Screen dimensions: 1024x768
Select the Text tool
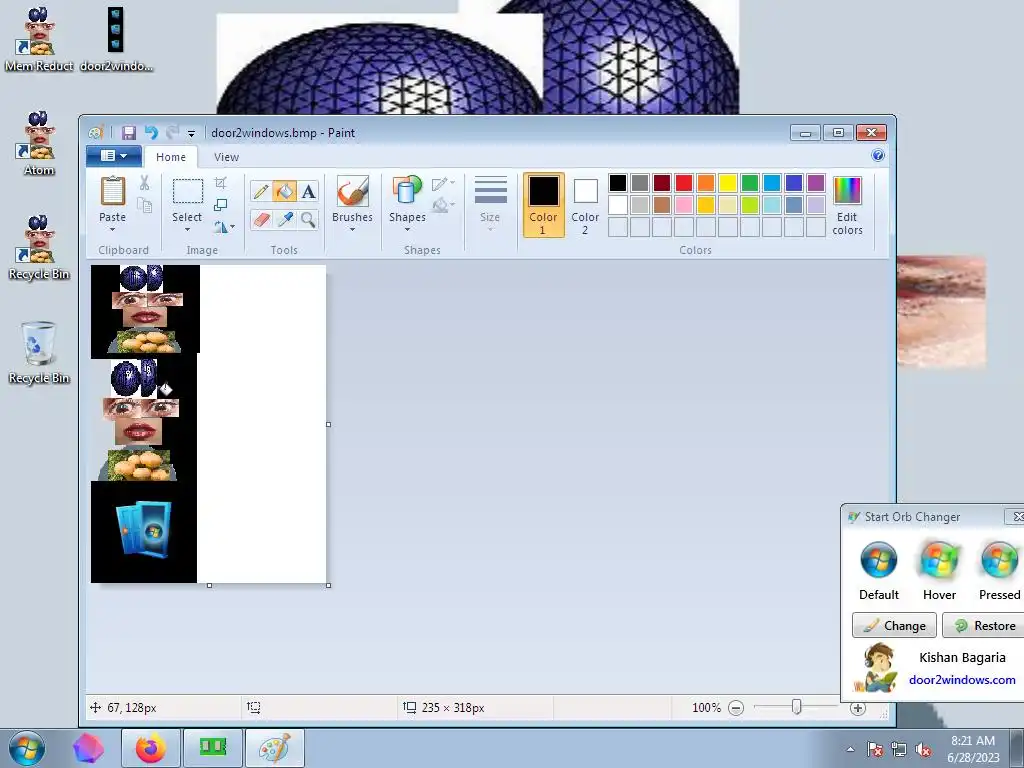point(308,191)
